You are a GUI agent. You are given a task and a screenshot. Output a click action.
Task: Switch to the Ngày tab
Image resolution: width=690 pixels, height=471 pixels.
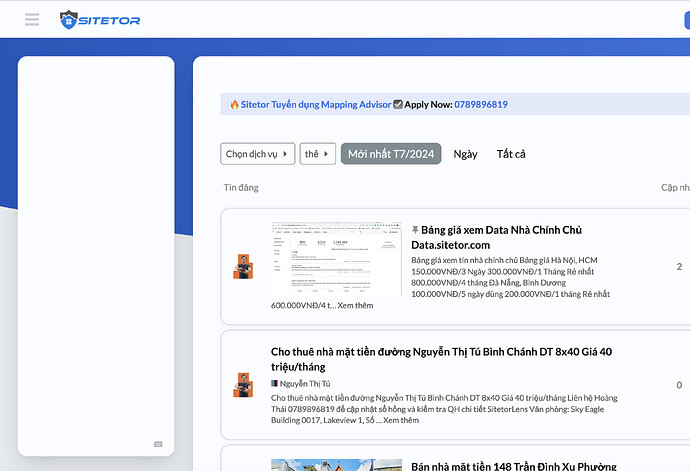465,154
